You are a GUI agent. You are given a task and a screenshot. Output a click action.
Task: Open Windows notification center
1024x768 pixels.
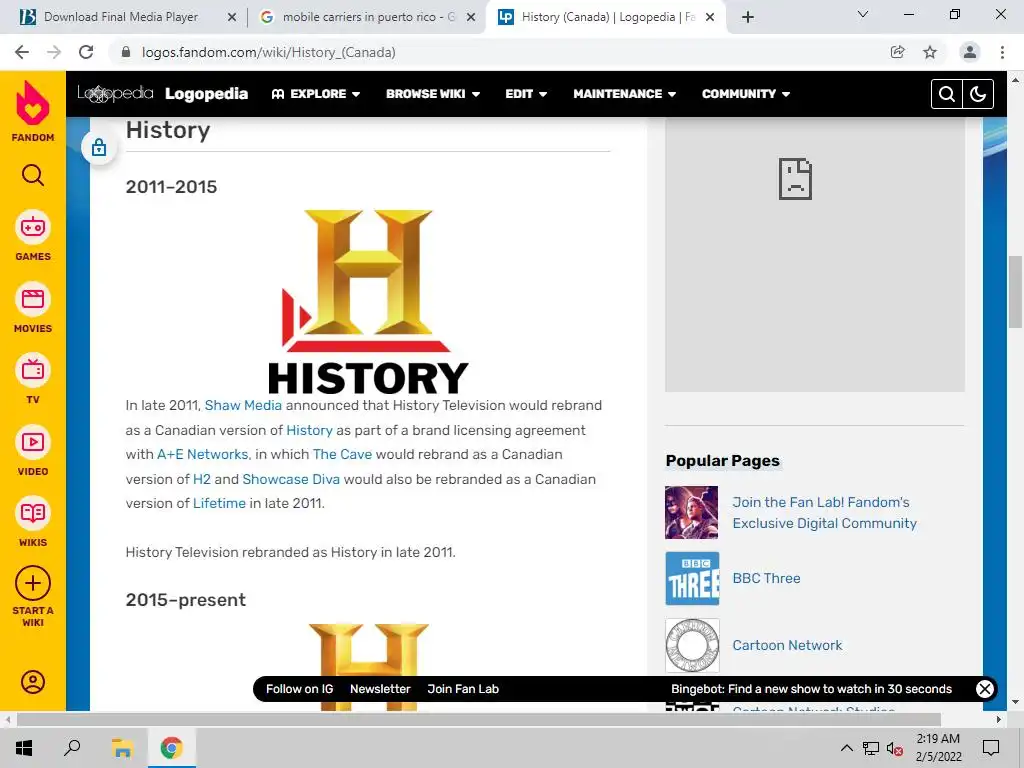991,748
